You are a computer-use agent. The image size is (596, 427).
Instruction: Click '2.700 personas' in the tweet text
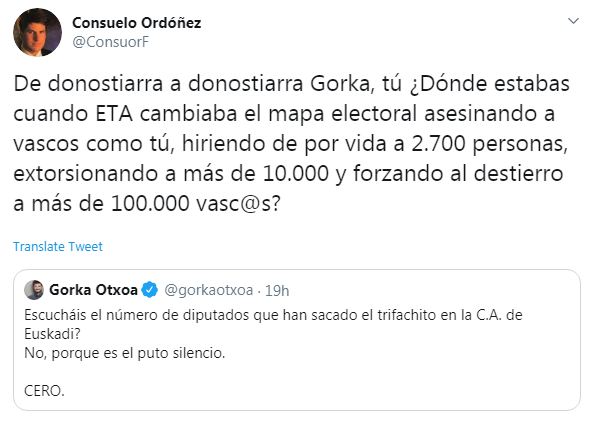(x=490, y=144)
